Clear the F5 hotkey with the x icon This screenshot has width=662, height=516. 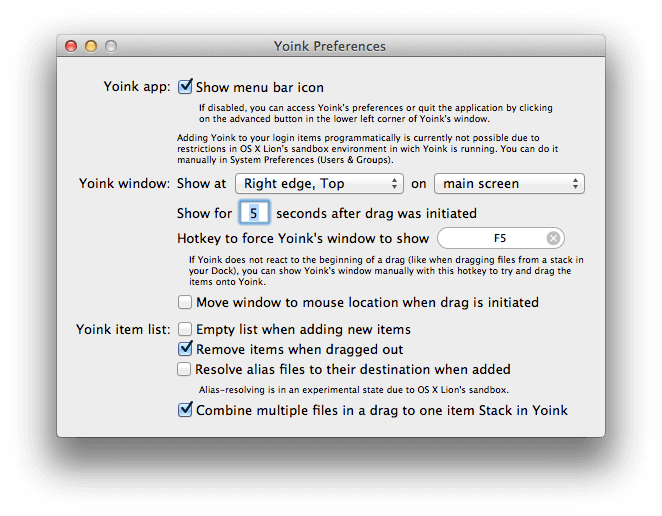(553, 238)
